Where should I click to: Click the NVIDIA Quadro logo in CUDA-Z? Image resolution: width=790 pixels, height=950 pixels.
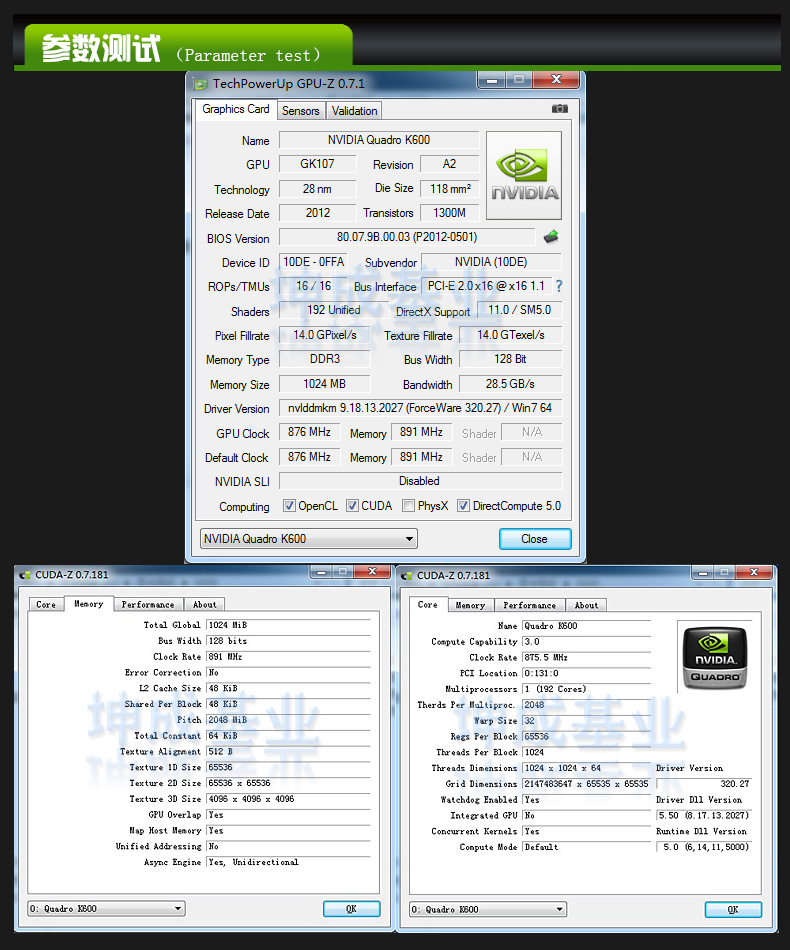click(713, 656)
